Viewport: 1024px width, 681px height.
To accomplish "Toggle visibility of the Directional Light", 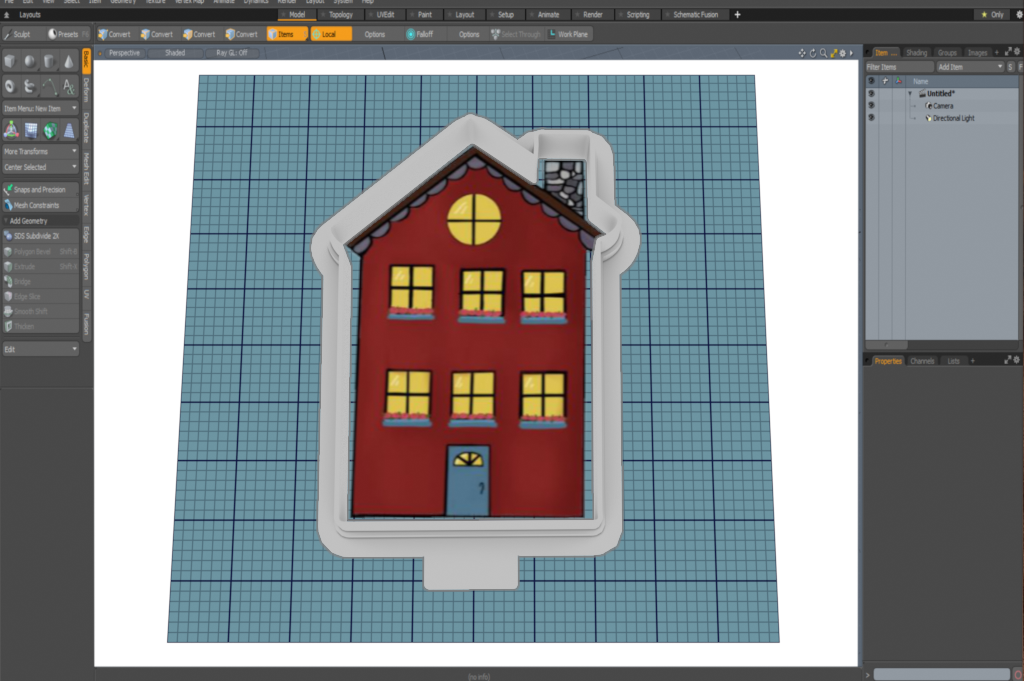I will (871, 118).
